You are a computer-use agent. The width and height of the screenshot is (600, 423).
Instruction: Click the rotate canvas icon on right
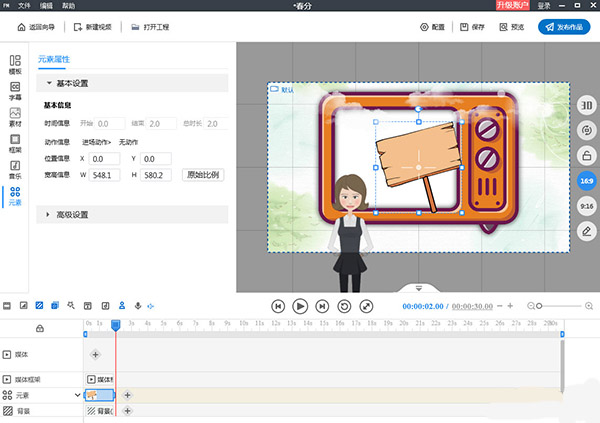[x=587, y=130]
